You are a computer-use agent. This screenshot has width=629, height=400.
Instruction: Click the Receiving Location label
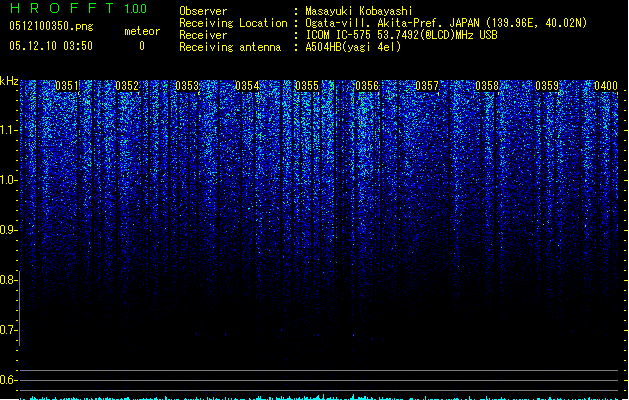coord(233,23)
